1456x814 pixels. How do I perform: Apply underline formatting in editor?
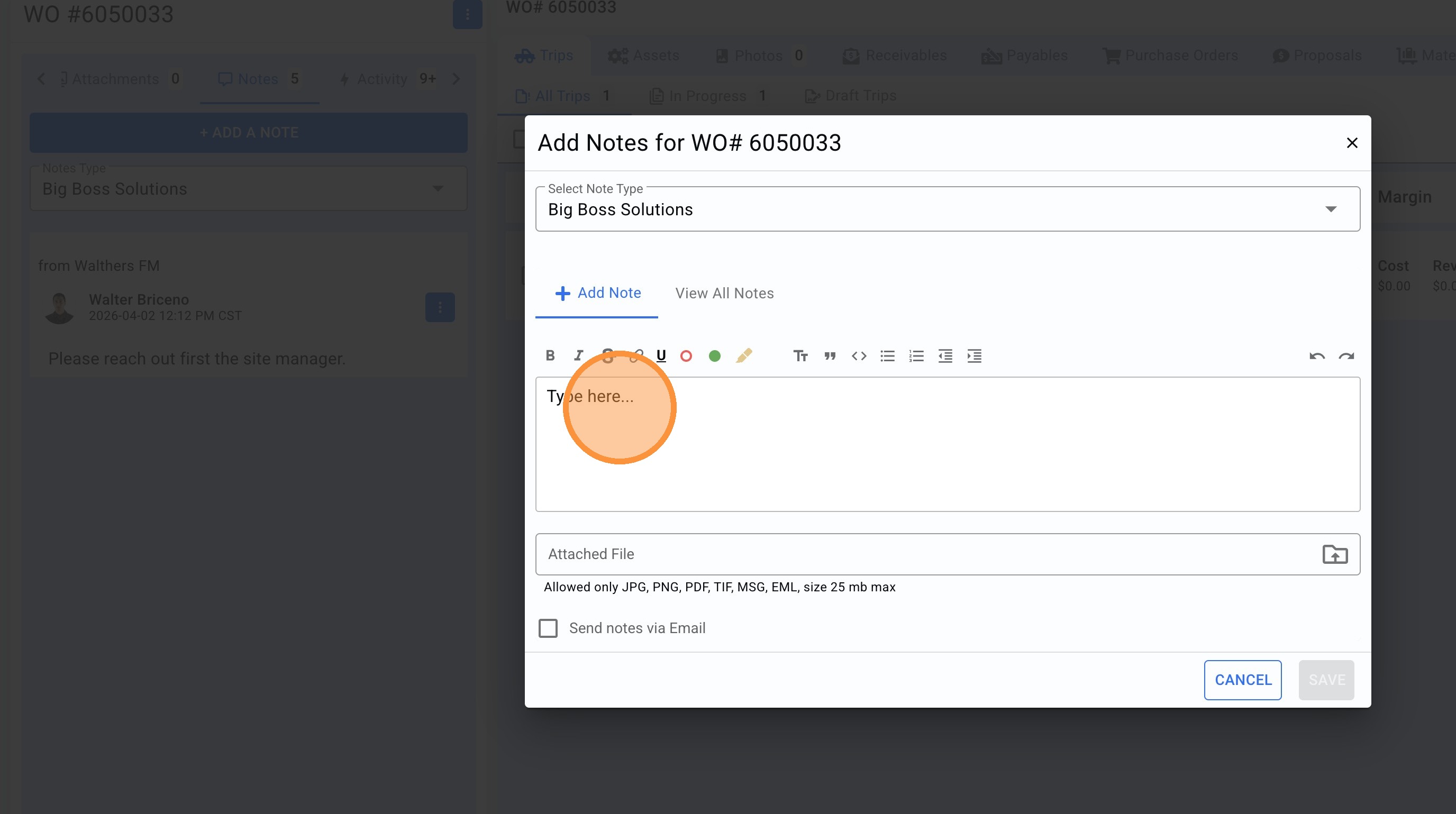[661, 355]
